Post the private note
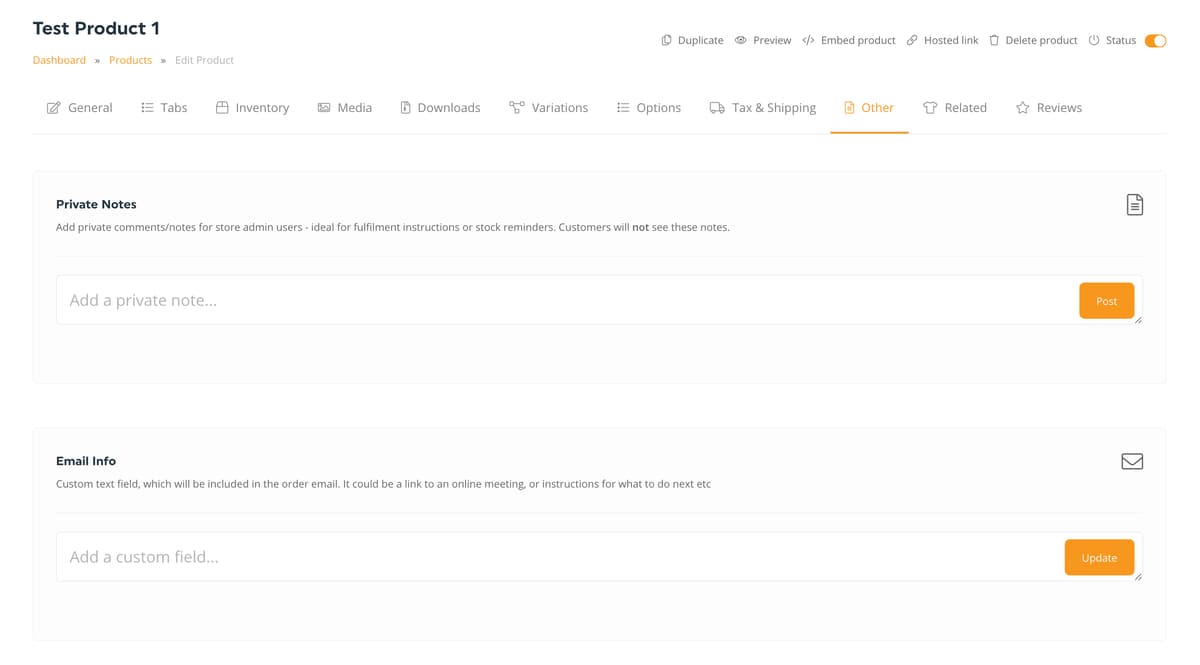Image resolution: width=1200 pixels, height=665 pixels. pos(1106,301)
